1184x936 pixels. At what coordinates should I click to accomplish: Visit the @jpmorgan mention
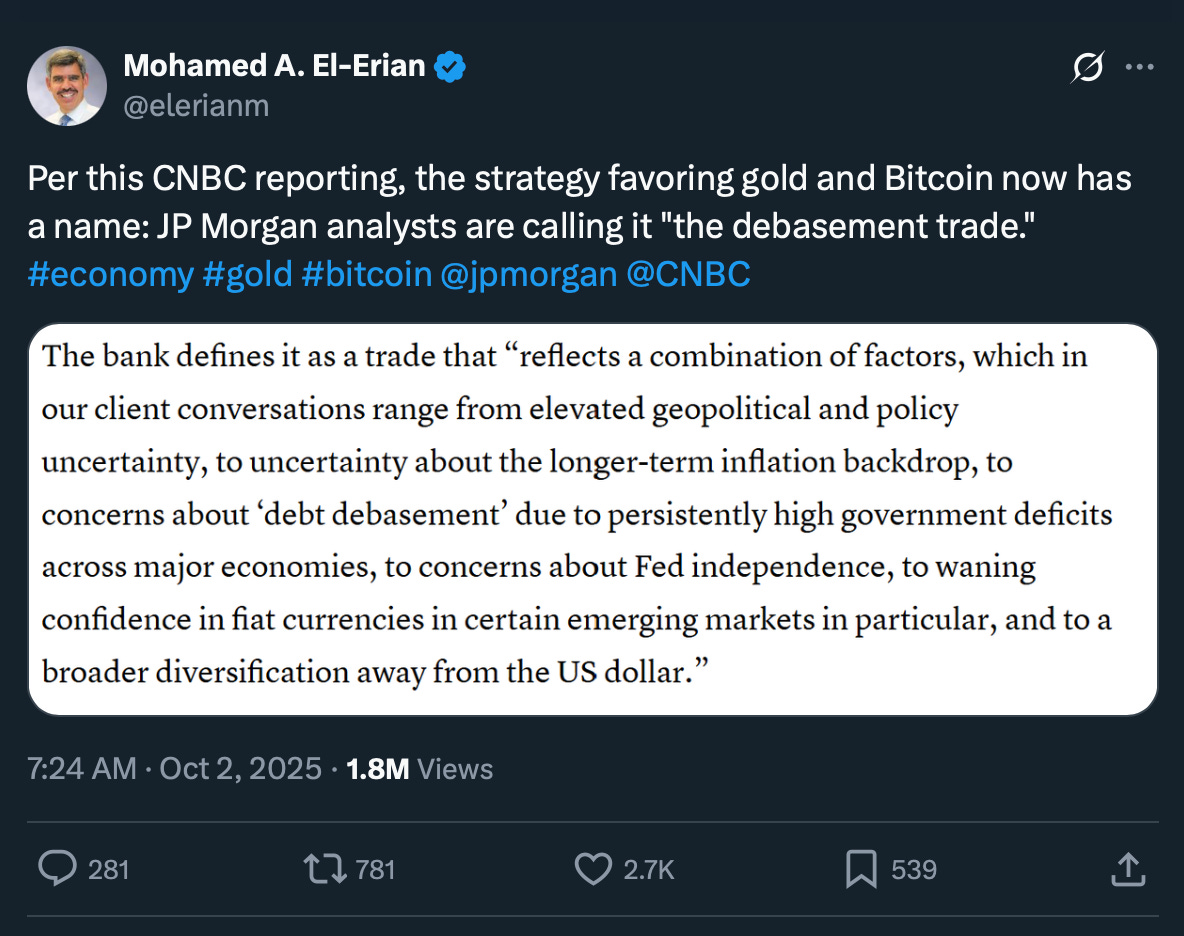[528, 274]
